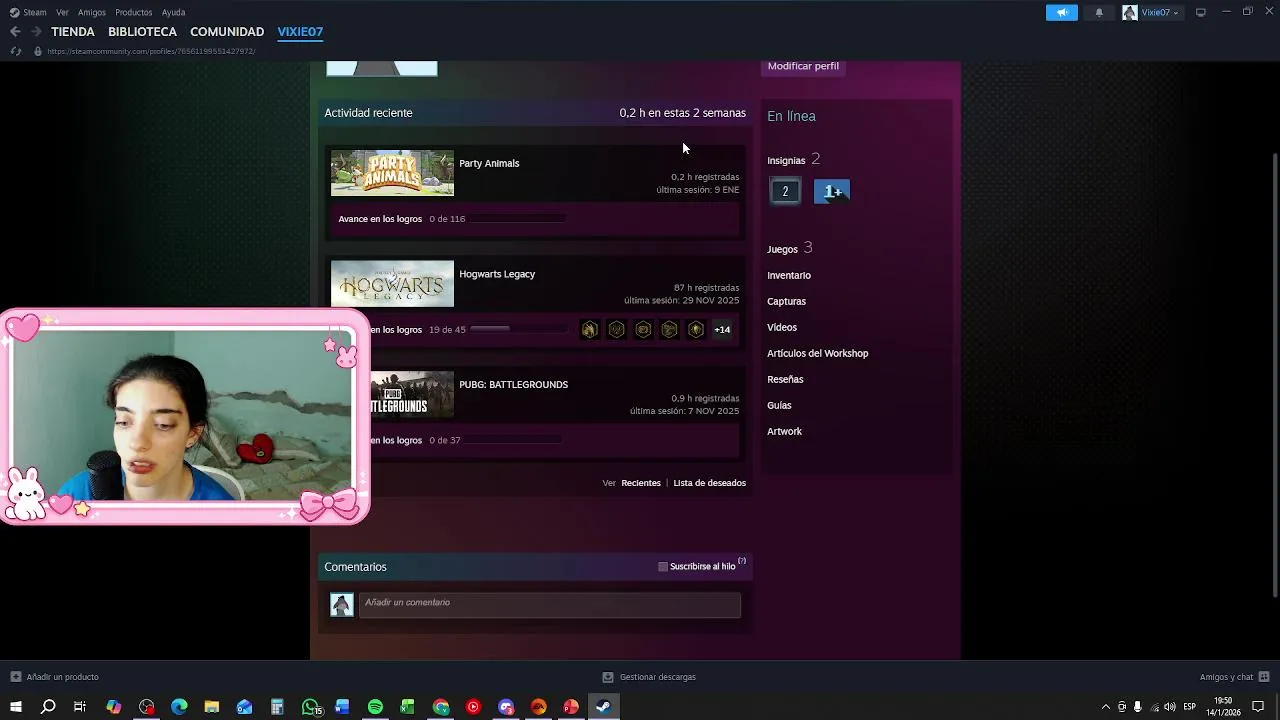
Task: Click the third Hogwarts Legacy achievement icon
Action: [643, 329]
